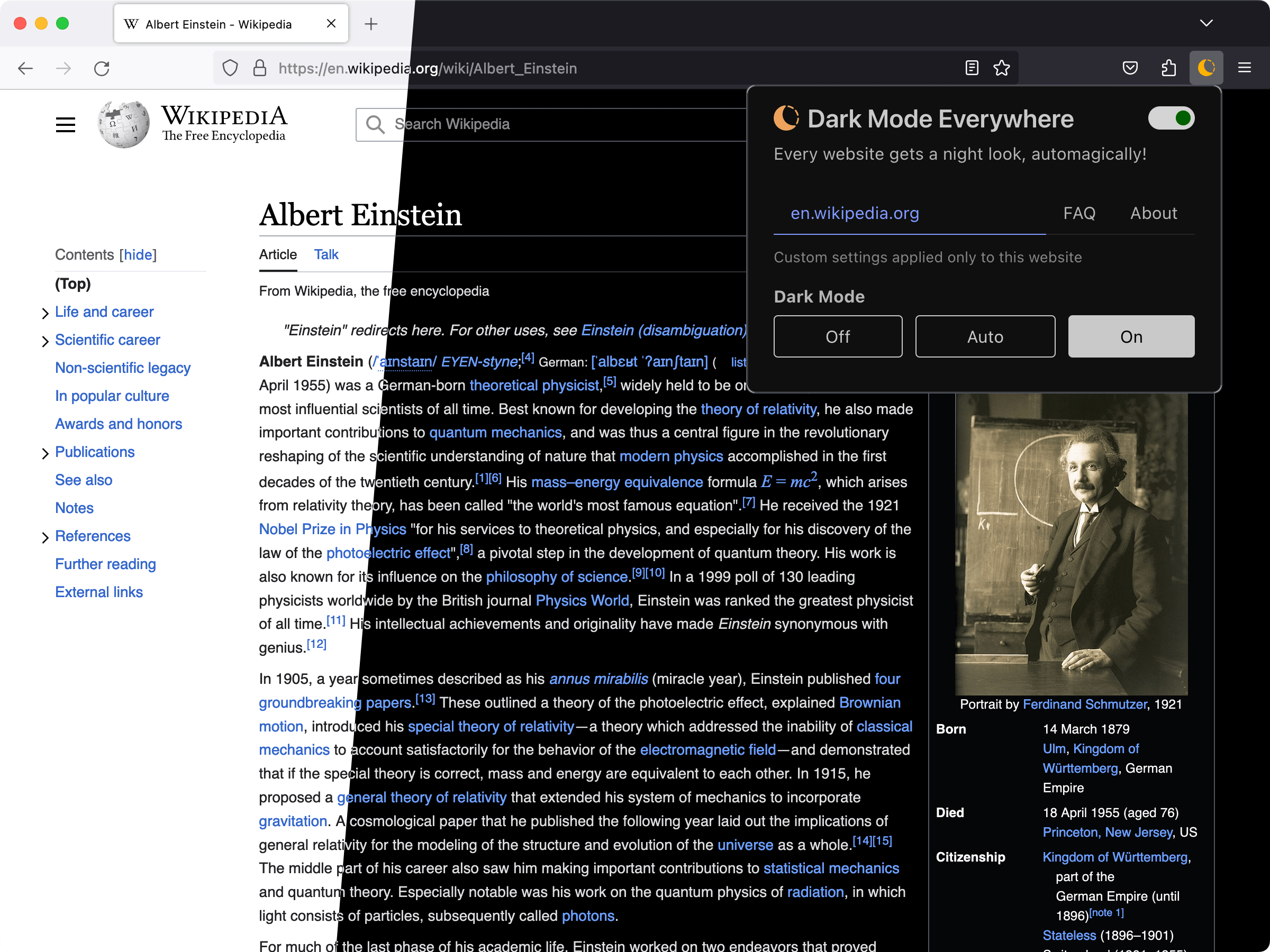Open the mass–energy equivalence link
This screenshot has width=1270, height=952.
(616, 482)
